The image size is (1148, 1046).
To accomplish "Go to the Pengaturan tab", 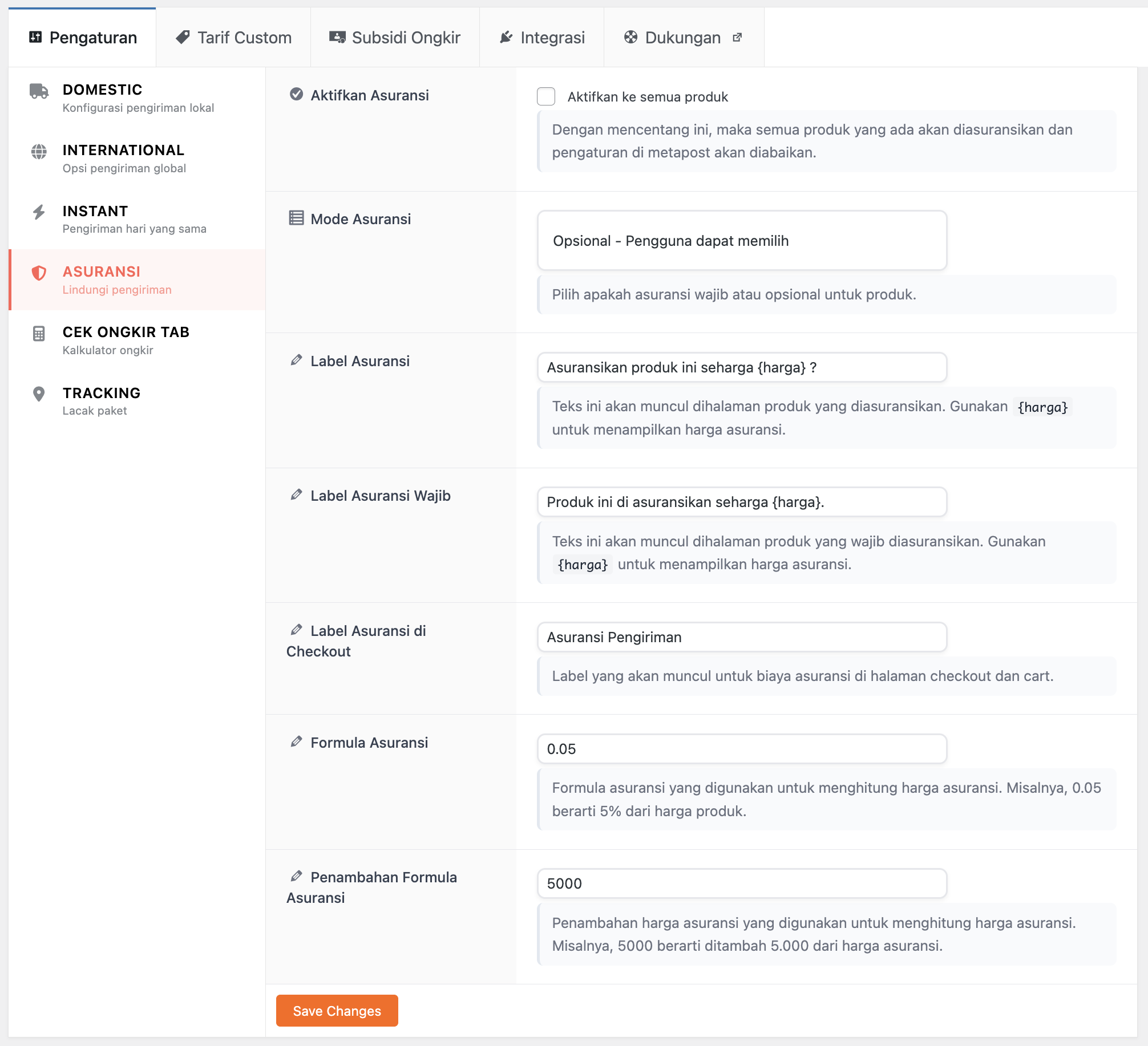I will click(x=83, y=38).
